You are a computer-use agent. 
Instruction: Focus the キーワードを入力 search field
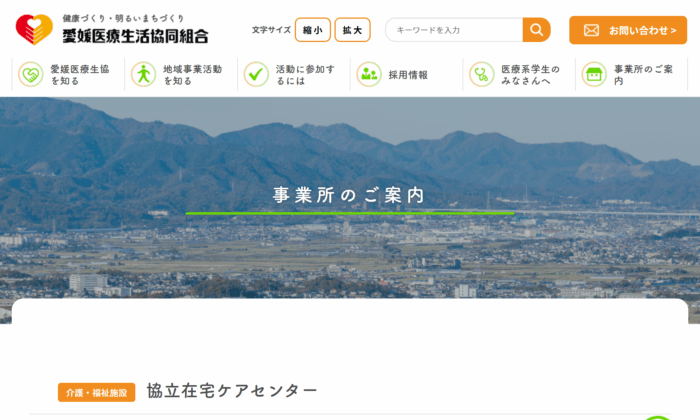click(454, 30)
